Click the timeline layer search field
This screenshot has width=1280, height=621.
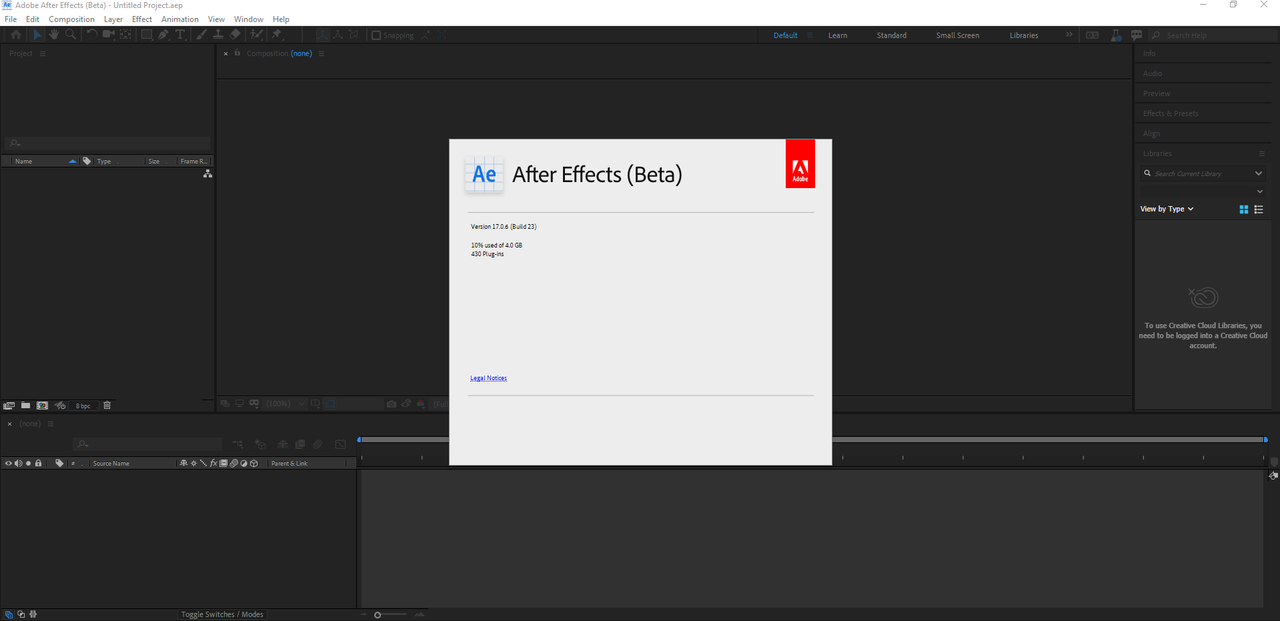click(147, 444)
